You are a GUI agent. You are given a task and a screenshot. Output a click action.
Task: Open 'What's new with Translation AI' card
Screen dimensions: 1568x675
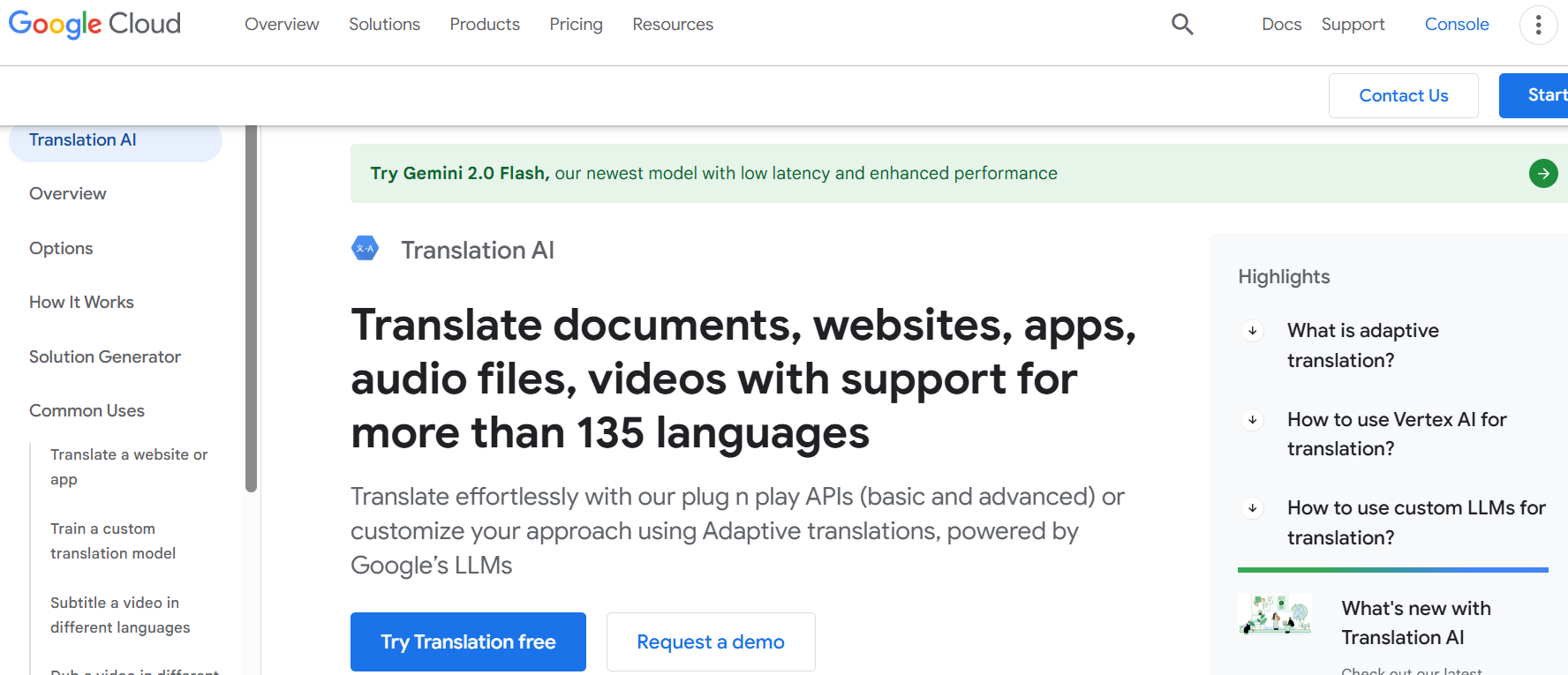point(1416,623)
